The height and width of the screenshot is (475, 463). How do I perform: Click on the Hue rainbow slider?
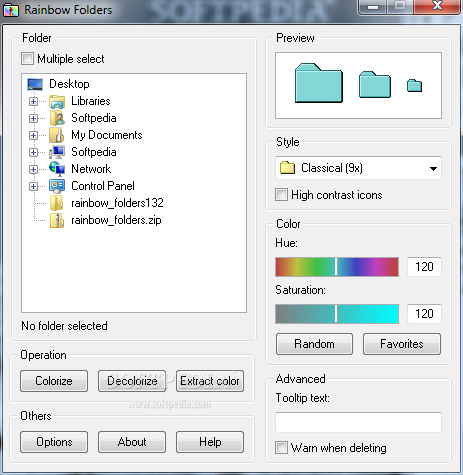[337, 267]
